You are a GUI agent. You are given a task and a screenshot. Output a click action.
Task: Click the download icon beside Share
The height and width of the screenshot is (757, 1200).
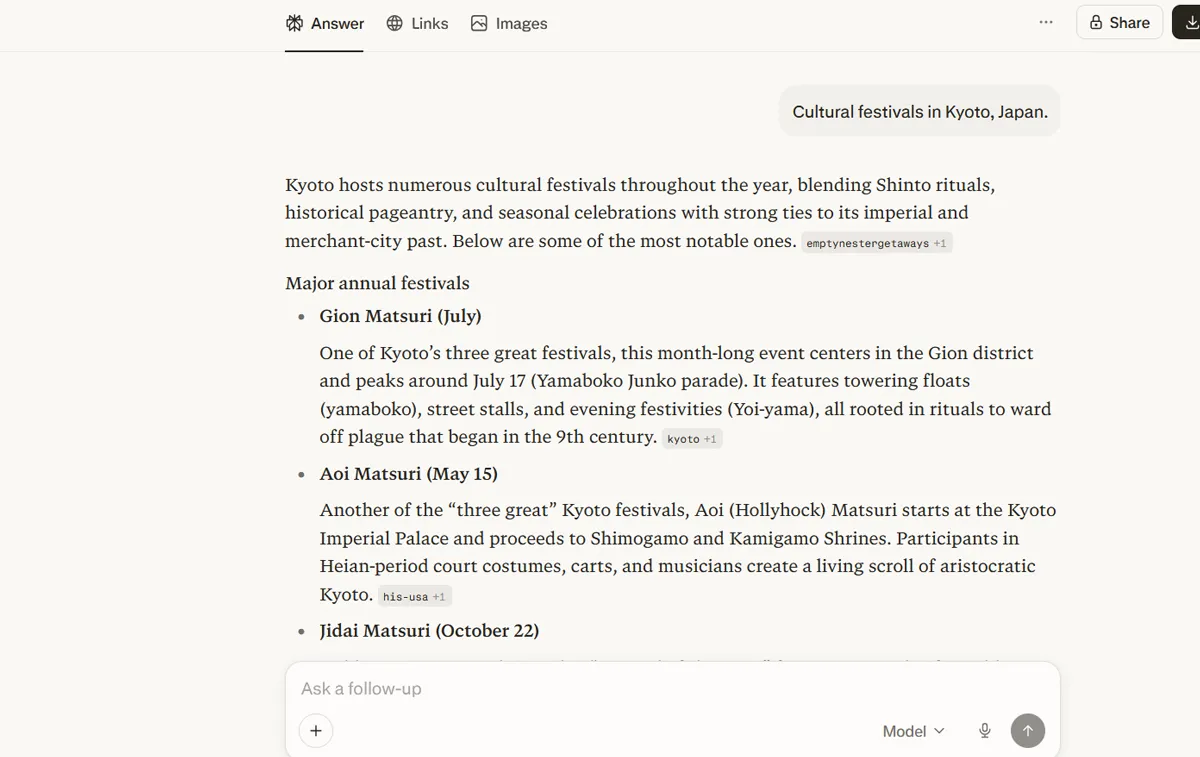coord(1190,22)
